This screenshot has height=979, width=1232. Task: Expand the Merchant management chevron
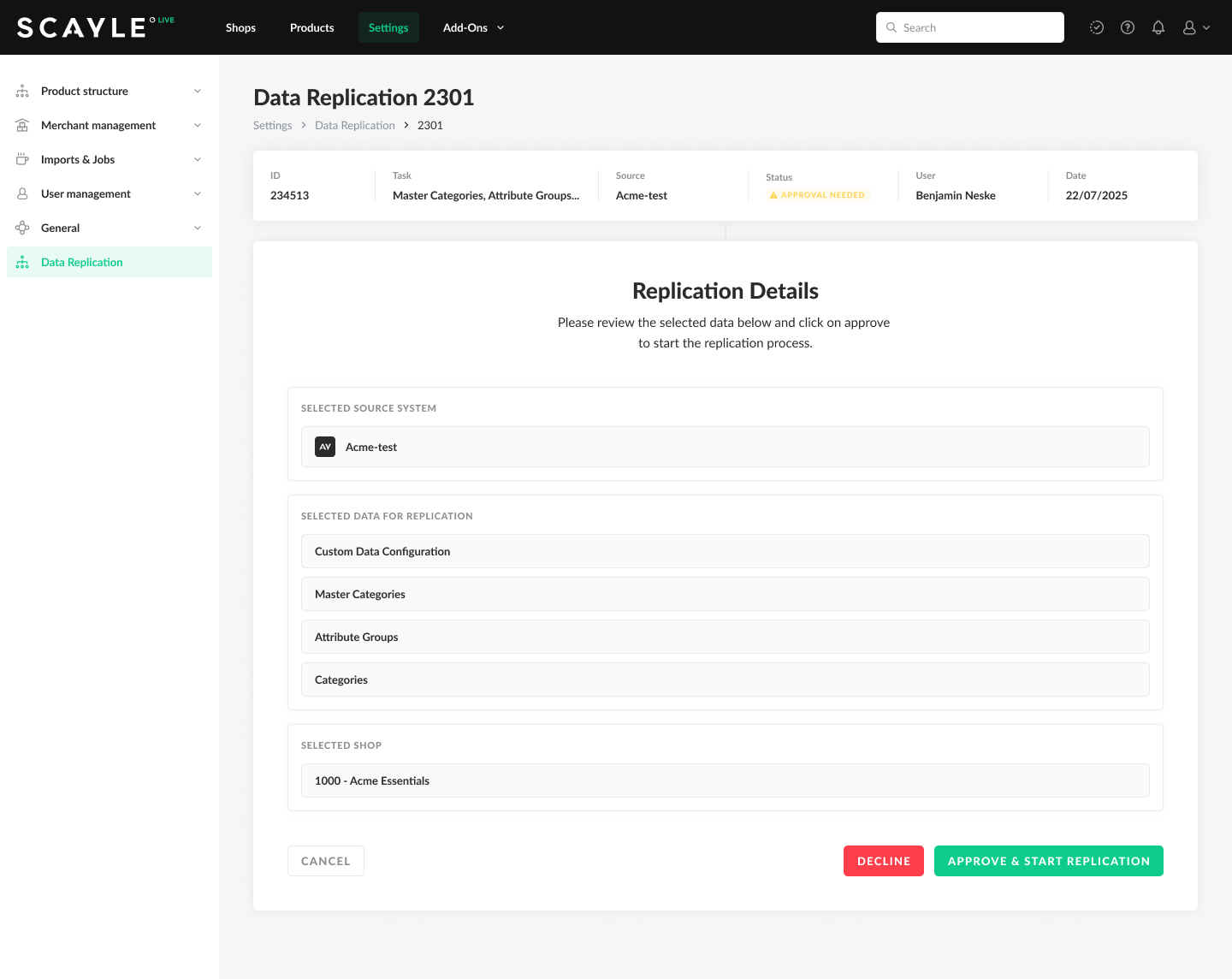[x=198, y=125]
